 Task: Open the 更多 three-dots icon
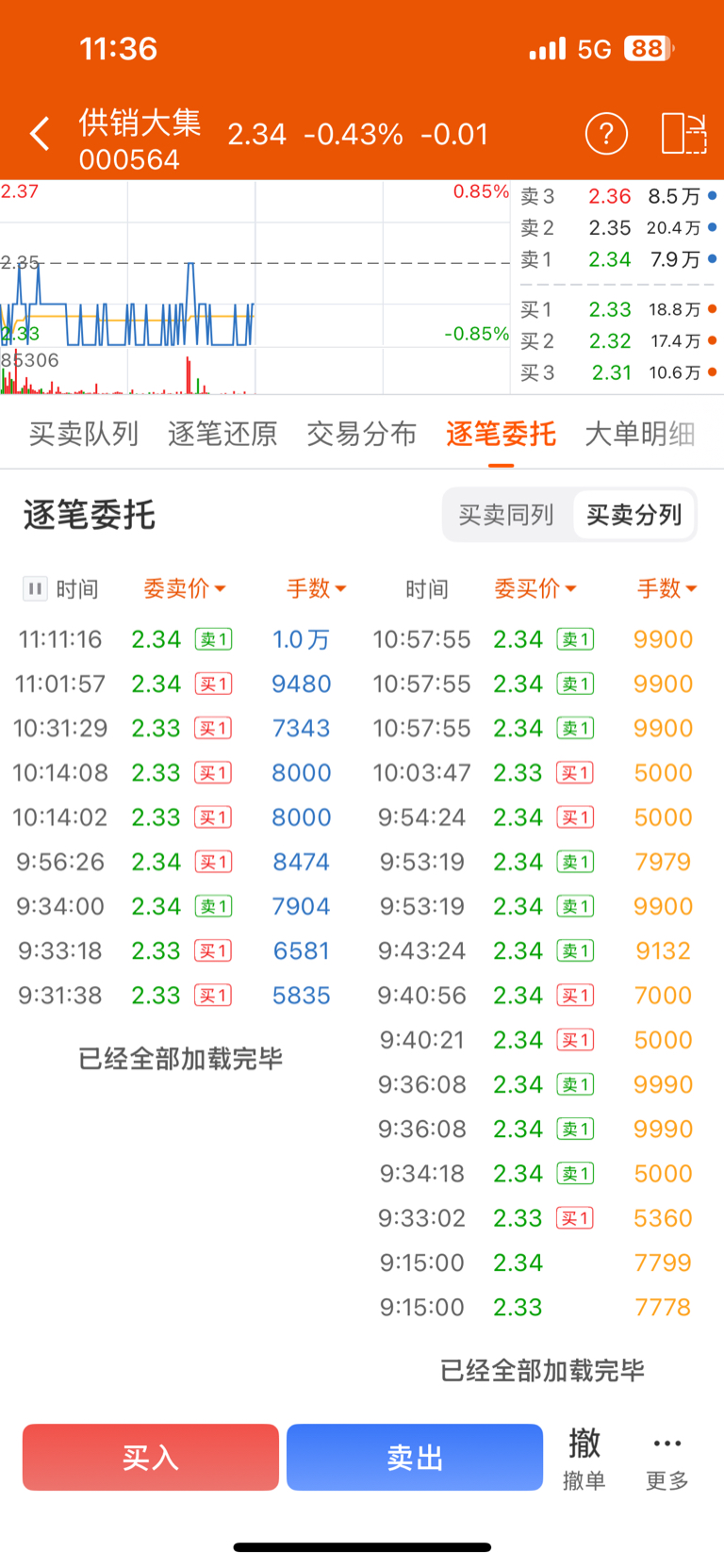click(667, 1444)
